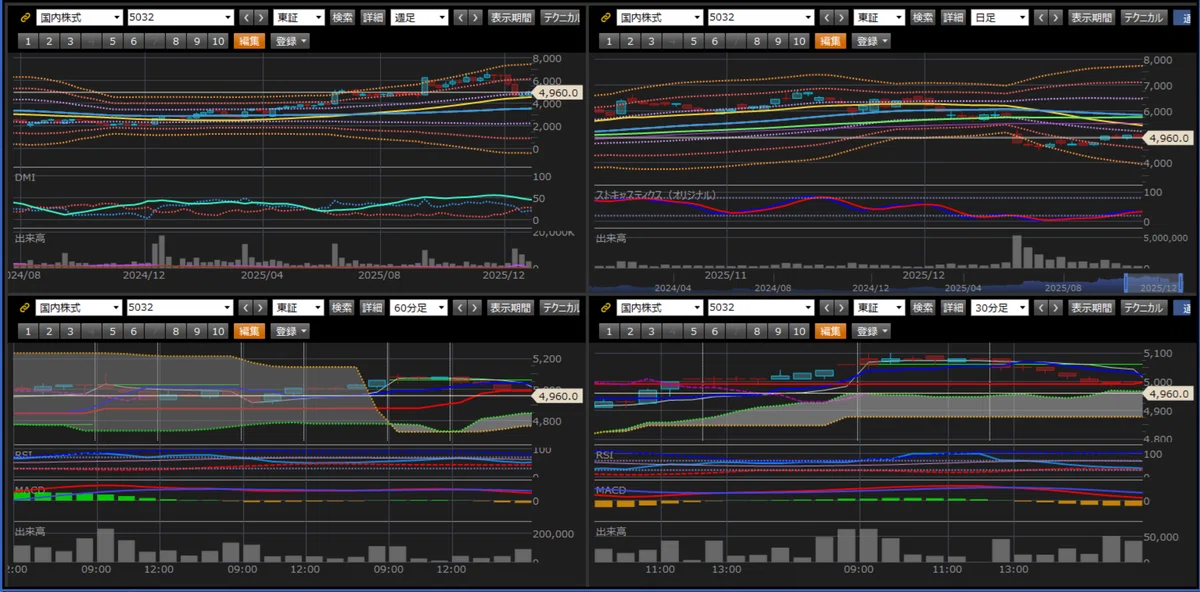Viewport: 1200px width, 592px height.
Task: Open 東証 exchange dropdown in 日足 panel
Action: tap(880, 18)
